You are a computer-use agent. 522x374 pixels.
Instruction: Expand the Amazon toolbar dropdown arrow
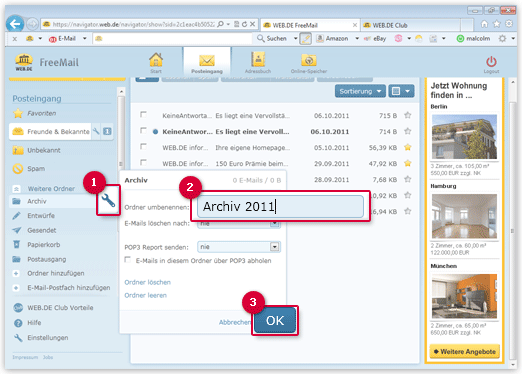357,39
